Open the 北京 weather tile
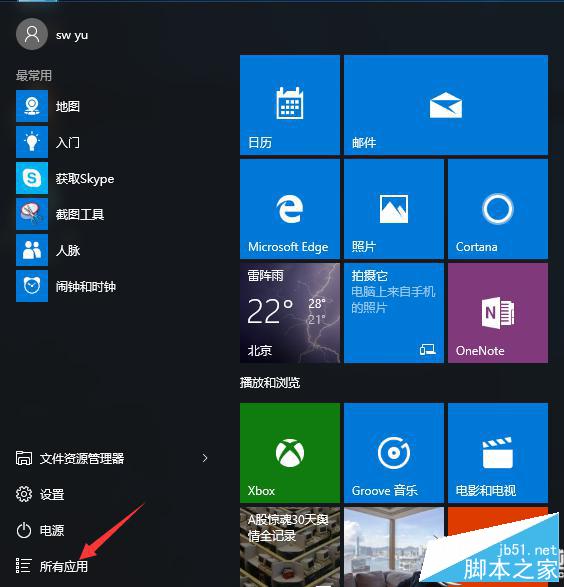Viewport: 564px width, 587px height. click(290, 313)
